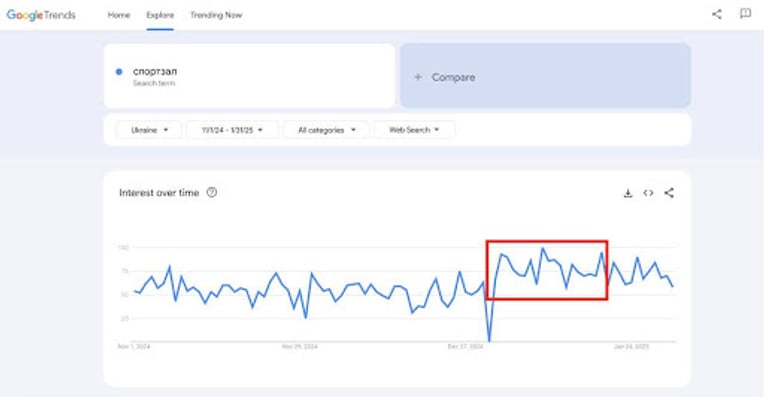Open the embed code icon on chart
The height and width of the screenshot is (397, 764).
(x=648, y=193)
